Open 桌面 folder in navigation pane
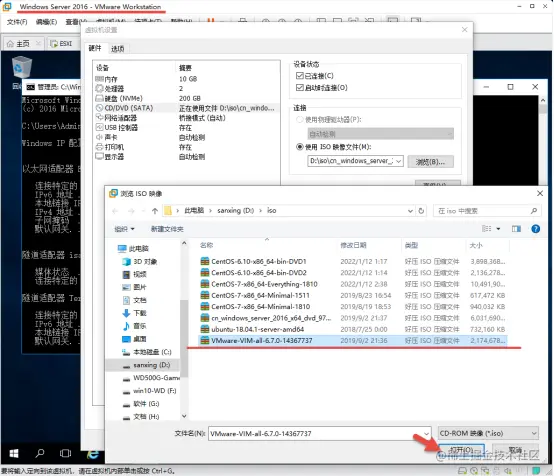 [x=135, y=339]
